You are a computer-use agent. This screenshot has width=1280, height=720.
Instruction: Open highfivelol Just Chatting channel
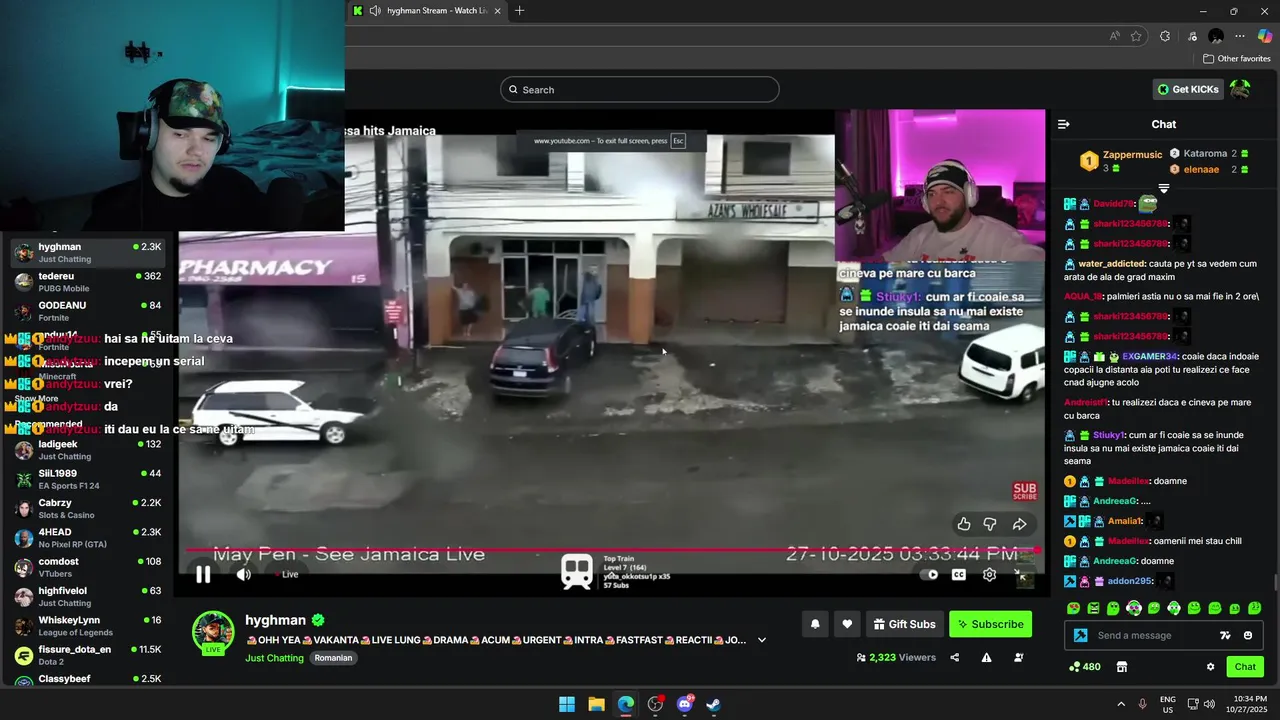pyautogui.click(x=89, y=597)
